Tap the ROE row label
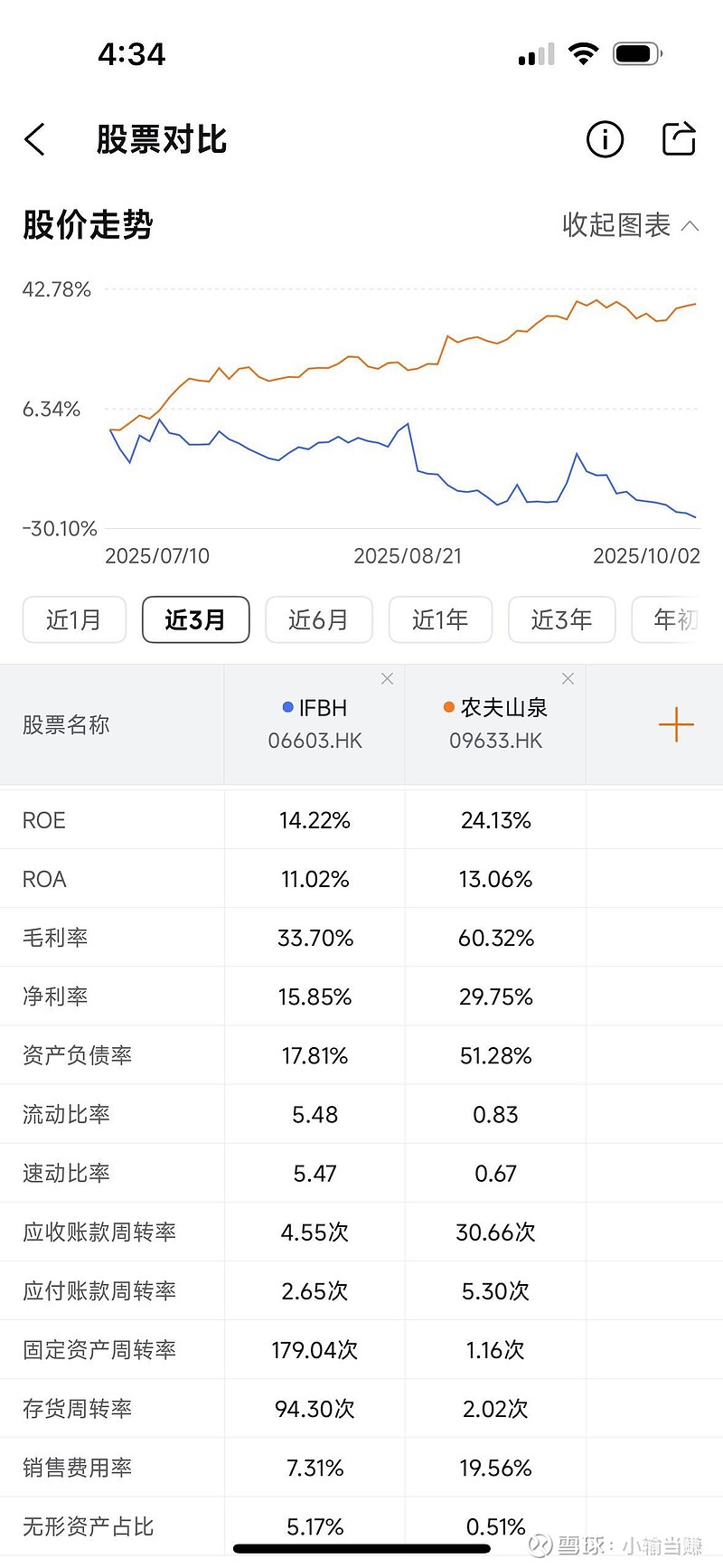The height and width of the screenshot is (1568, 723). coord(44,820)
